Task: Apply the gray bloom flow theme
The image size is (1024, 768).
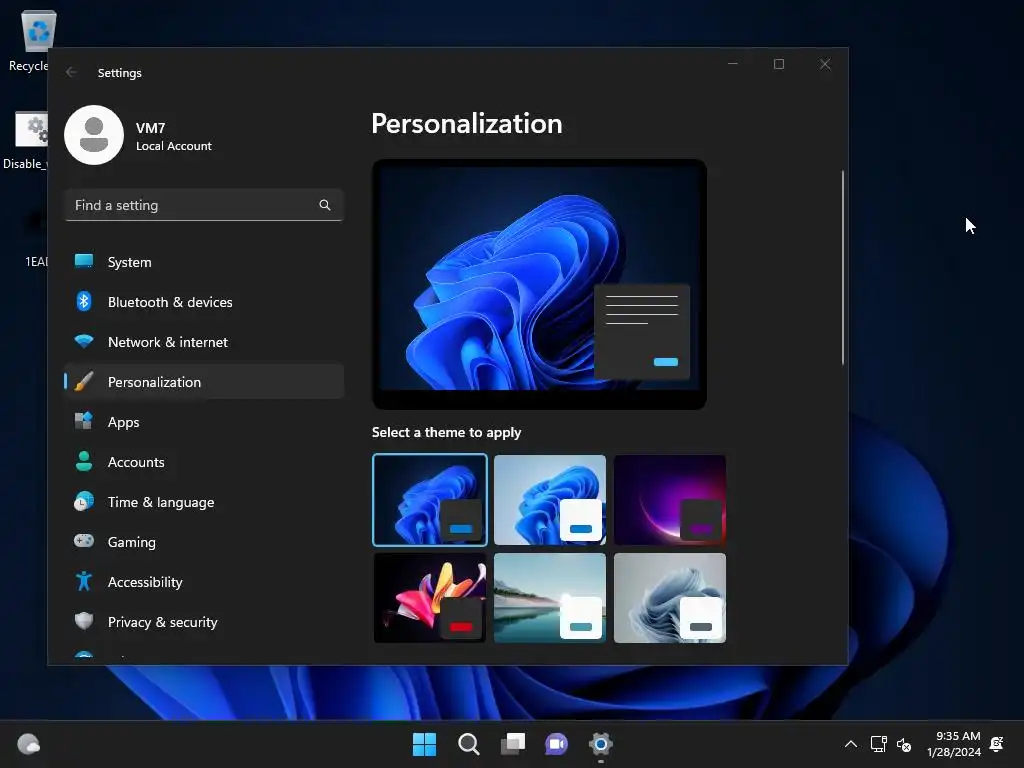Action: pos(670,598)
